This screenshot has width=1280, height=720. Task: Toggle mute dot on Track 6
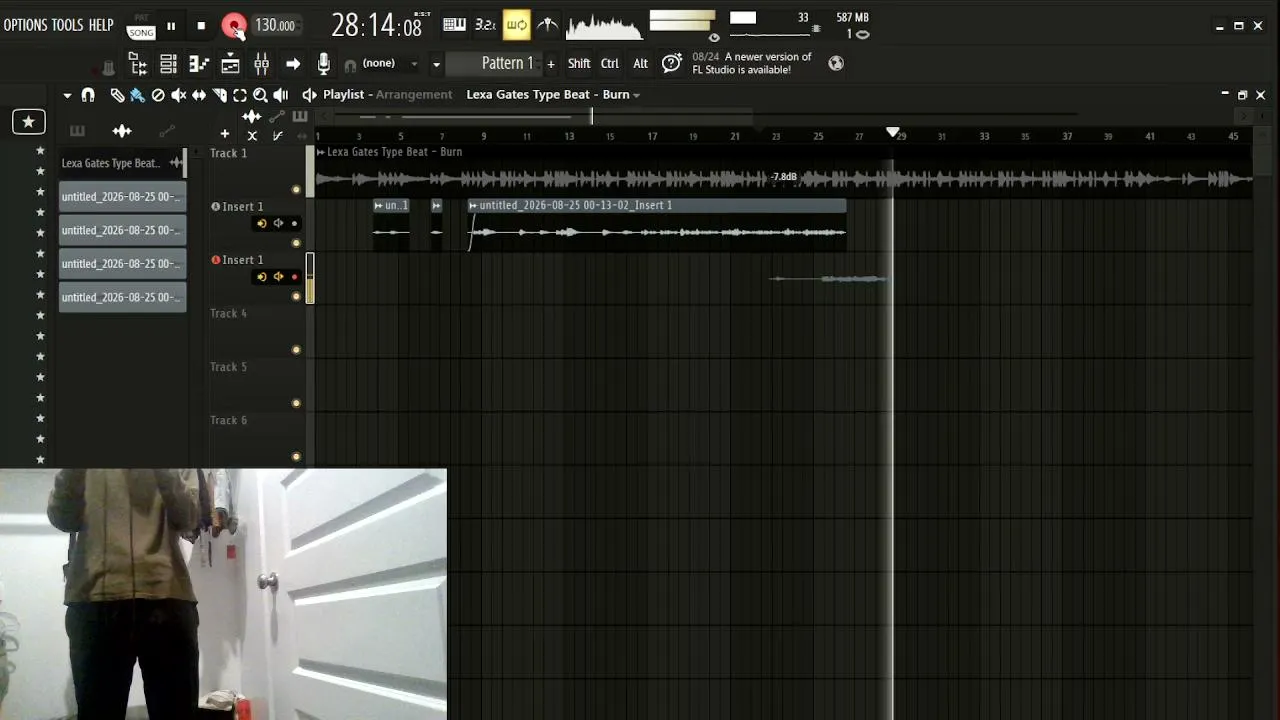click(x=296, y=457)
